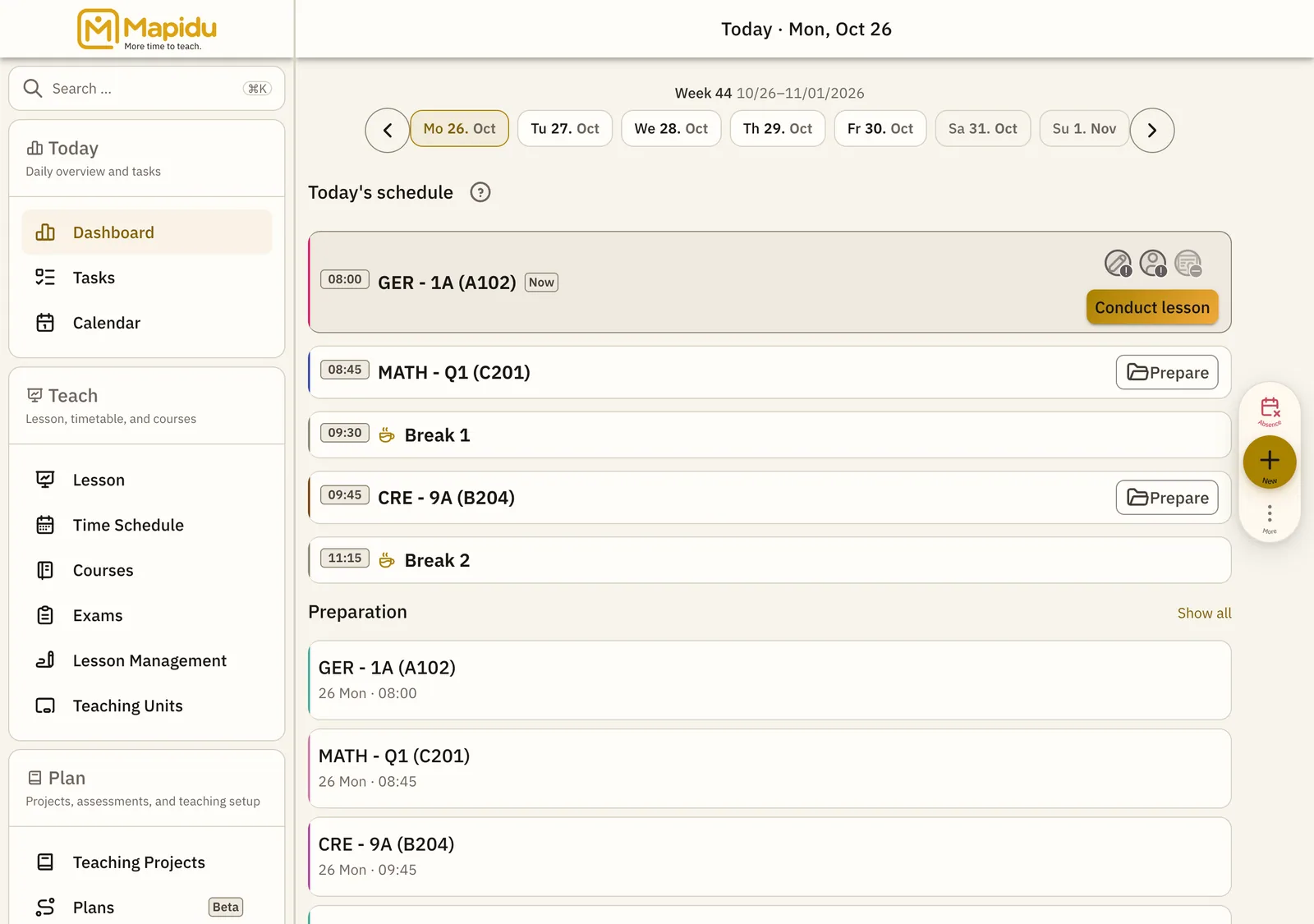The width and height of the screenshot is (1314, 924).
Task: Click the Now badge on GER lesson
Action: click(541, 283)
